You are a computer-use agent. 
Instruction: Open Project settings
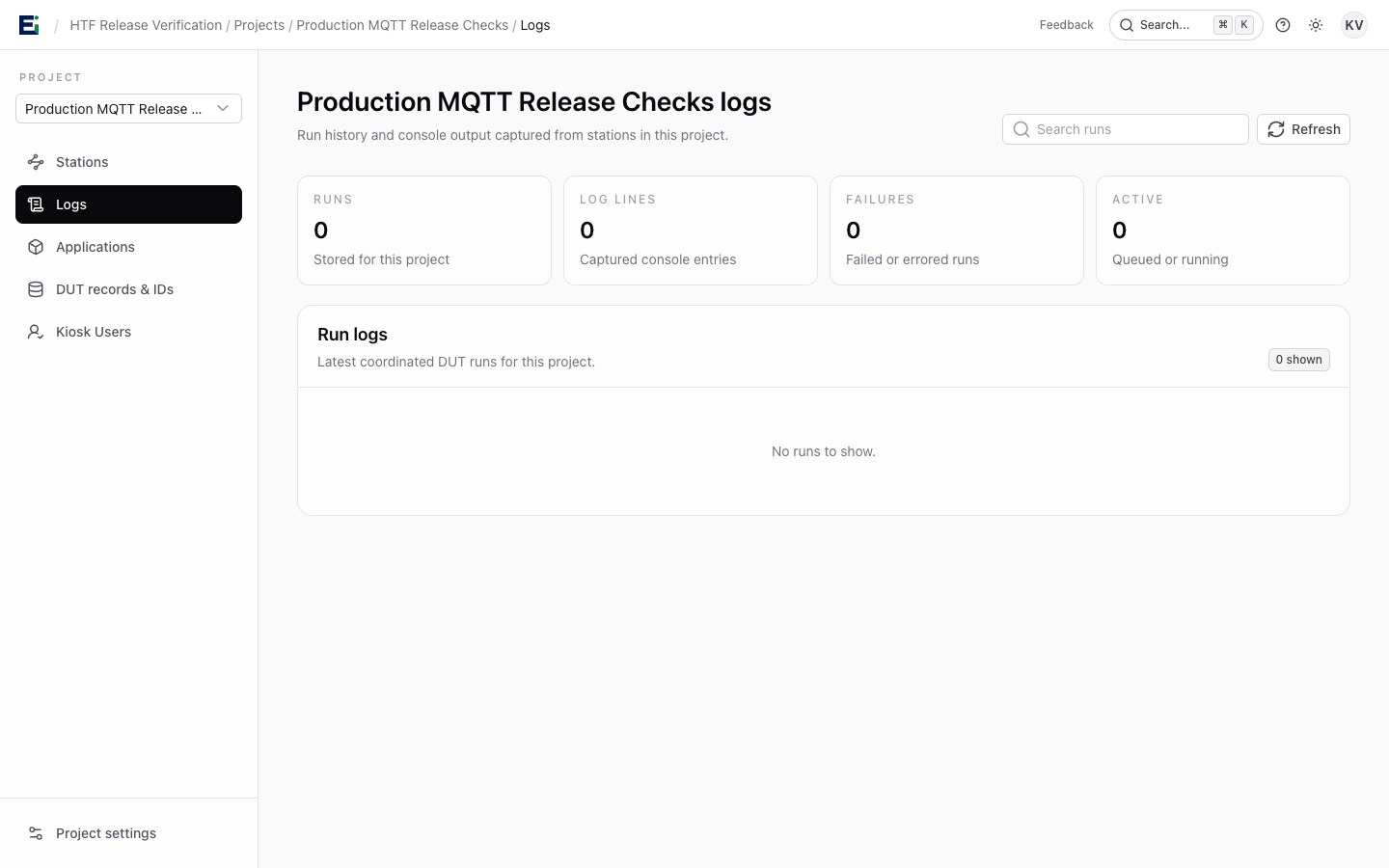(x=128, y=833)
